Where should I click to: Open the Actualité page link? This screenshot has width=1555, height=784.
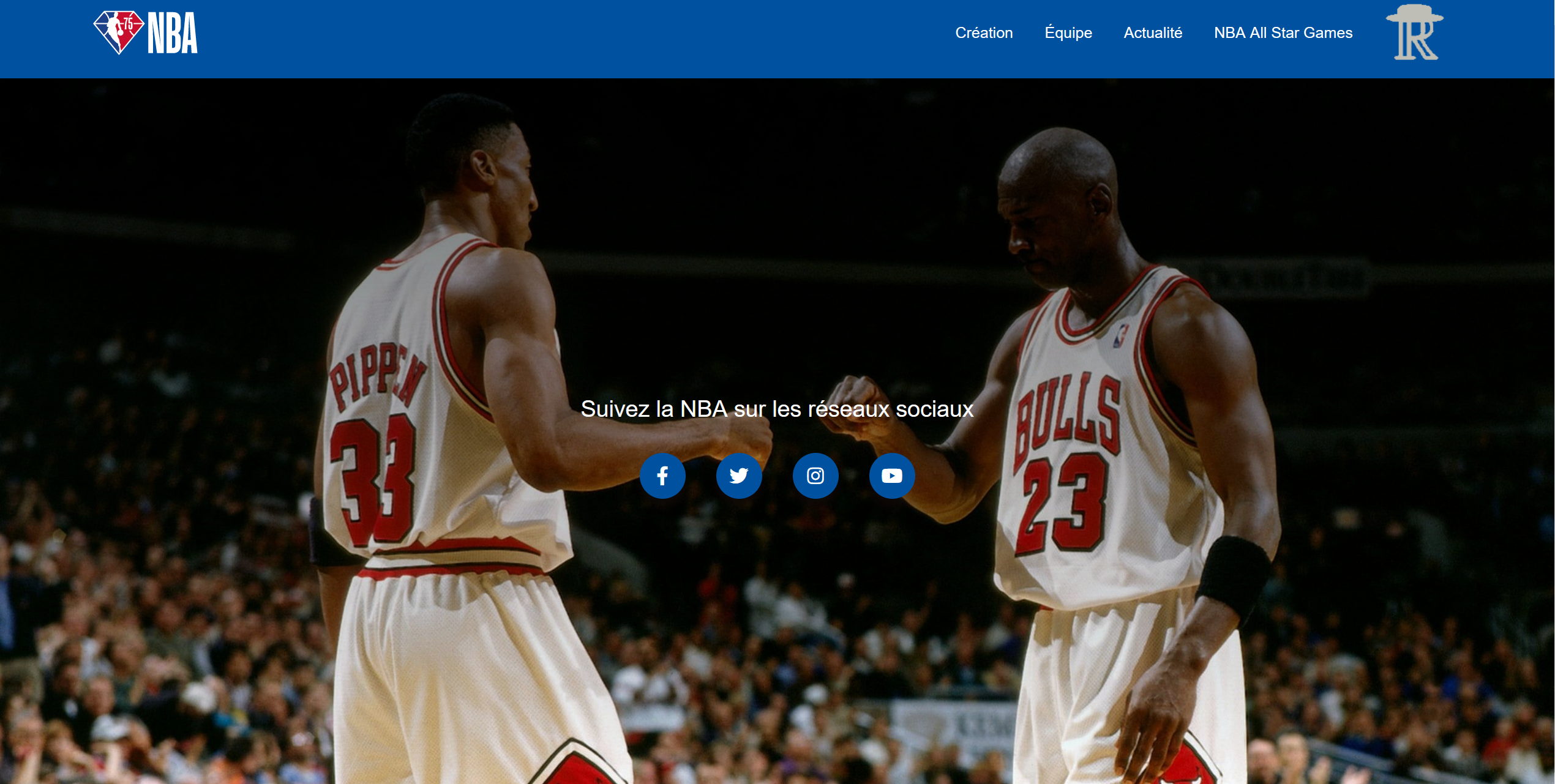(1153, 33)
